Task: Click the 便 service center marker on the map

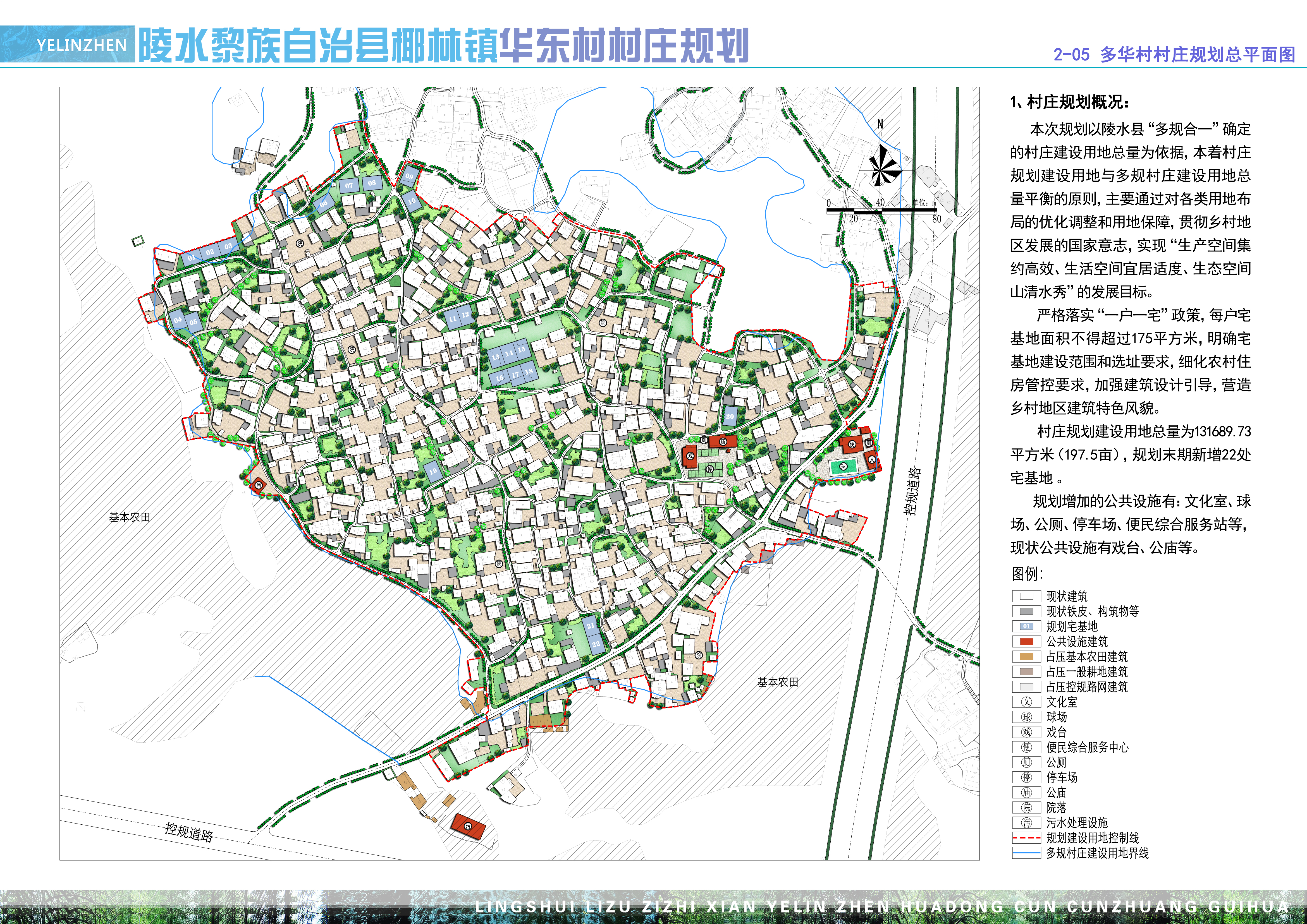Action: click(852, 444)
